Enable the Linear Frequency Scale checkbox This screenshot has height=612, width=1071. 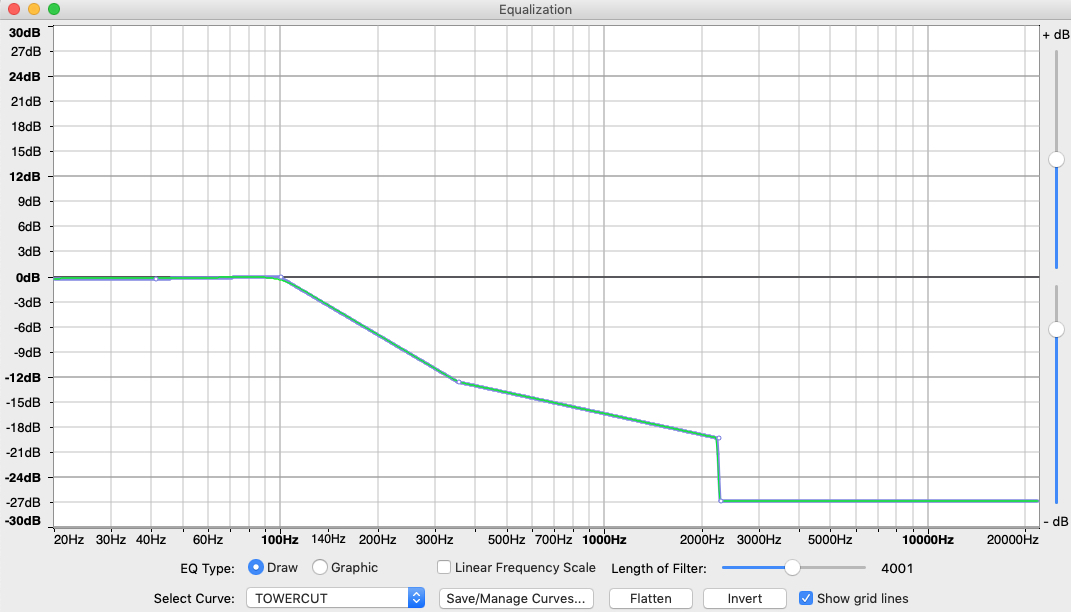point(444,567)
